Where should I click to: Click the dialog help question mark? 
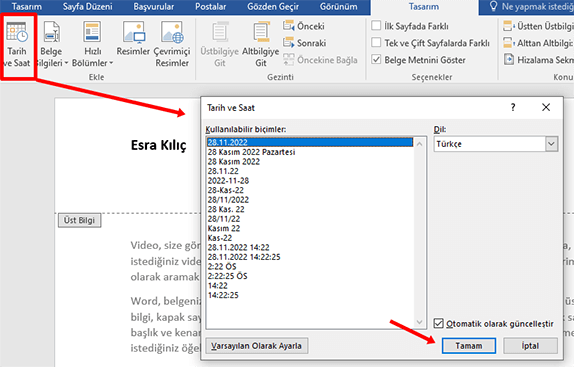click(513, 108)
